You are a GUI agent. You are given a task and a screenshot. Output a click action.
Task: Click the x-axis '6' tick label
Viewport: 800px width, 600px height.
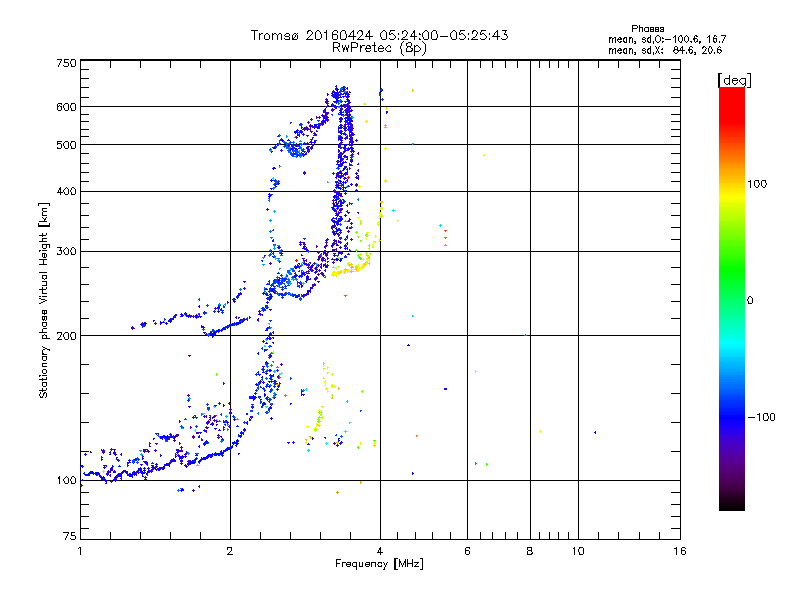pyautogui.click(x=467, y=551)
